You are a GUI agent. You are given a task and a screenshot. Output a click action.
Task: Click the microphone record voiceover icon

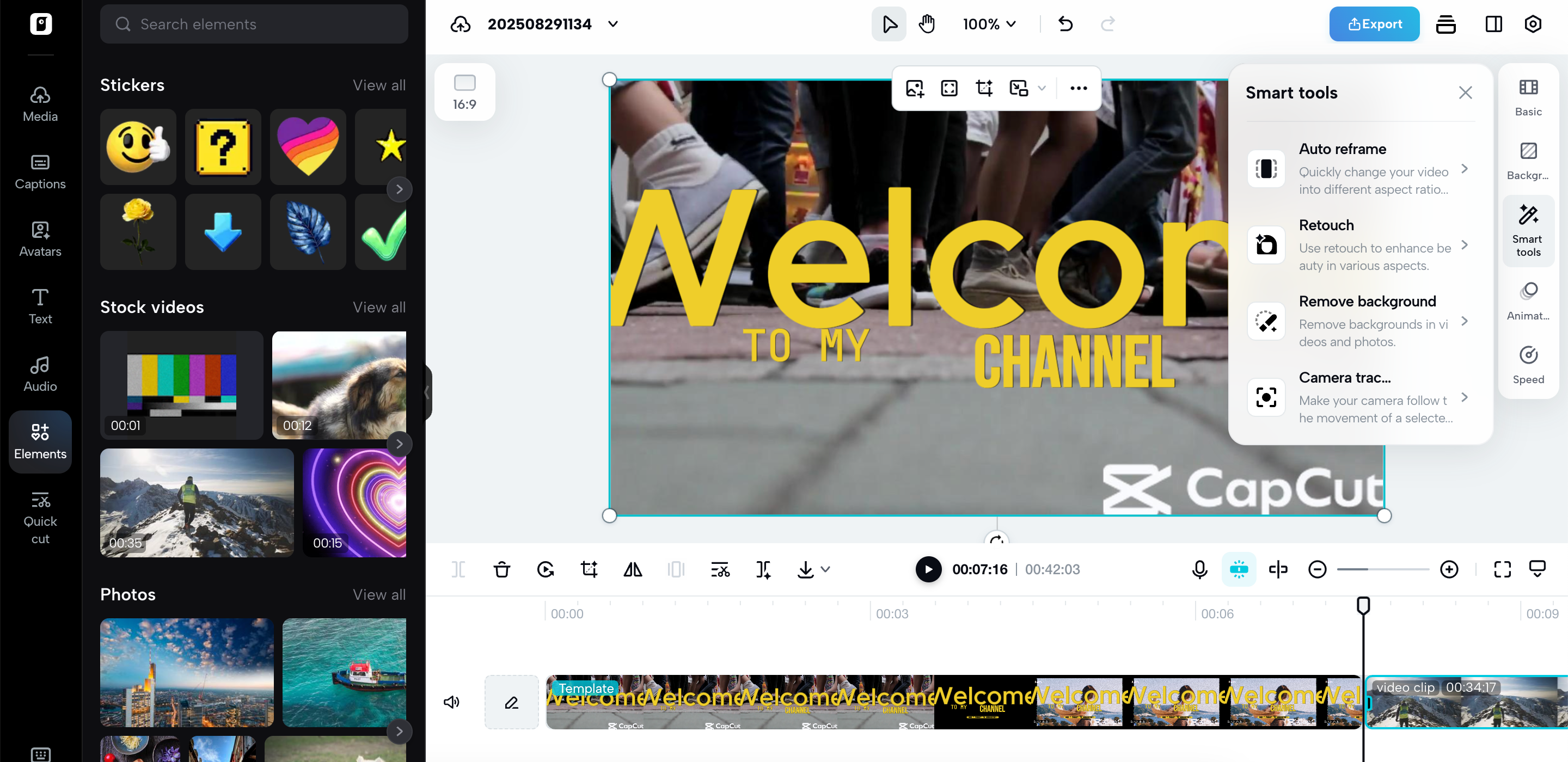(1199, 570)
